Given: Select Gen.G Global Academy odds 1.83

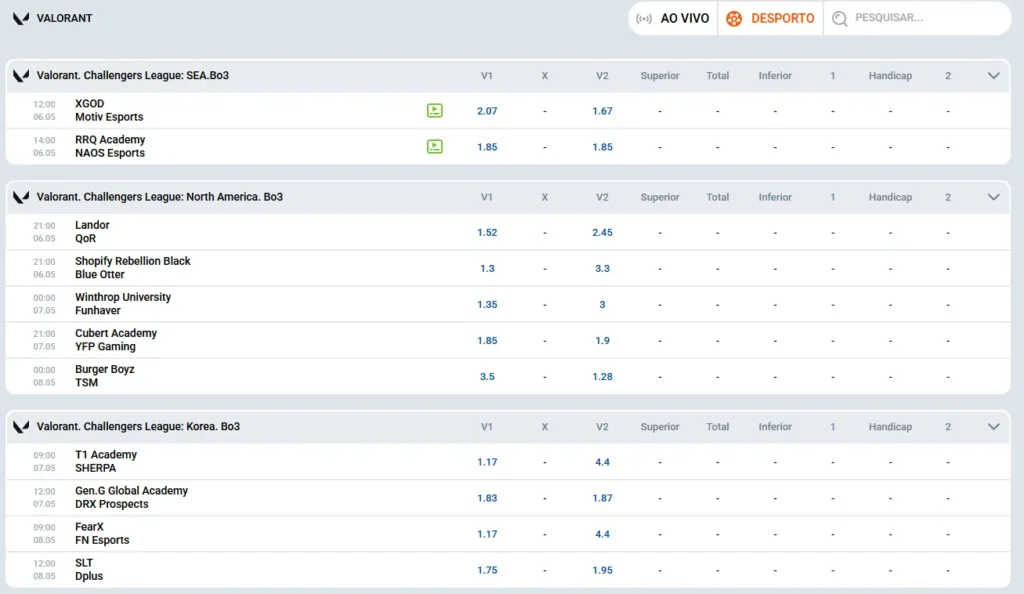Looking at the screenshot, I should pyautogui.click(x=487, y=498).
